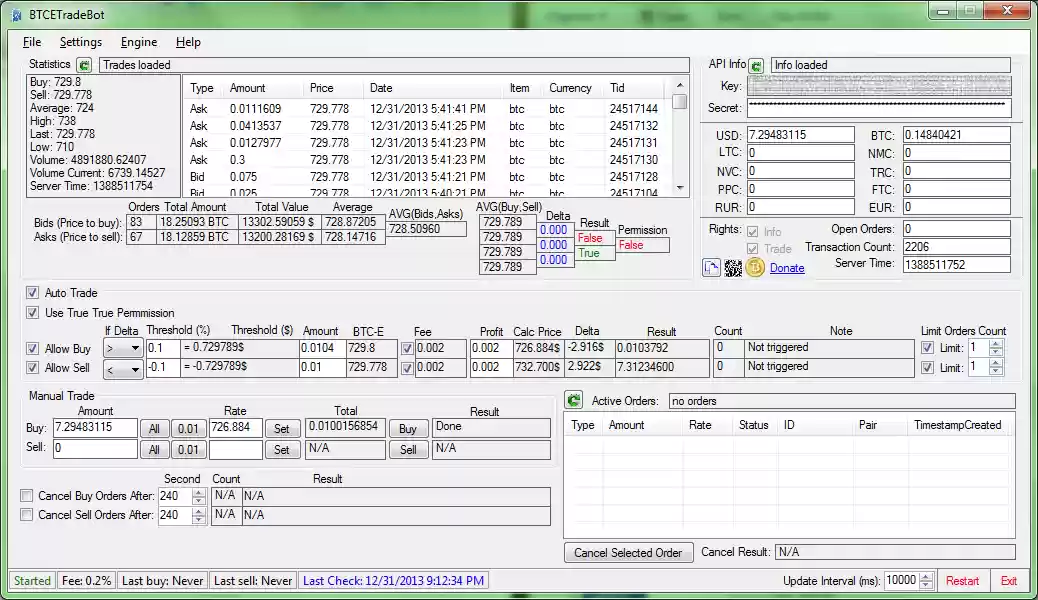Enable Cancel Buy Orders After checkbox

[x=26, y=495]
